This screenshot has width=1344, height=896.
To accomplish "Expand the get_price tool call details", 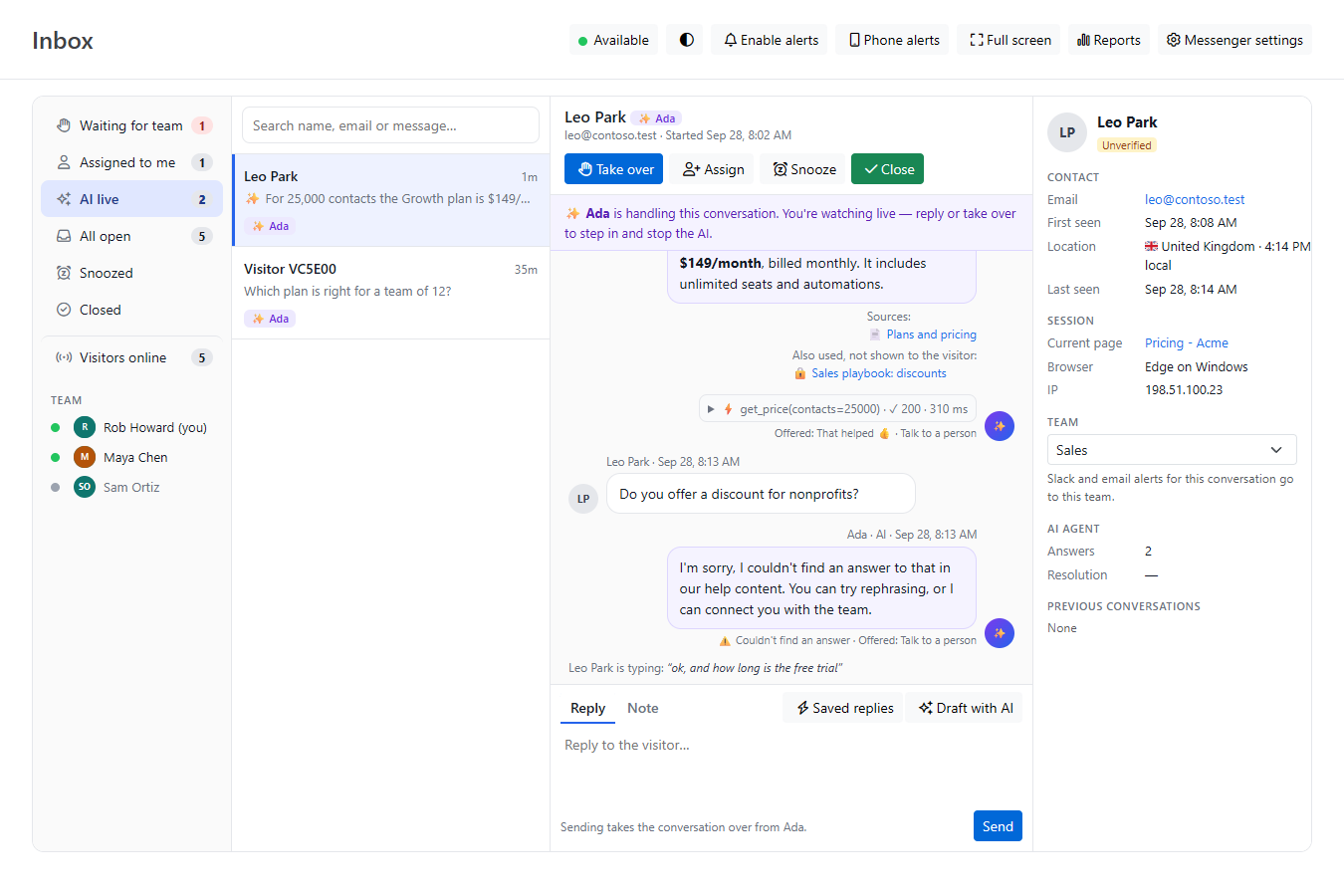I will point(837,409).
